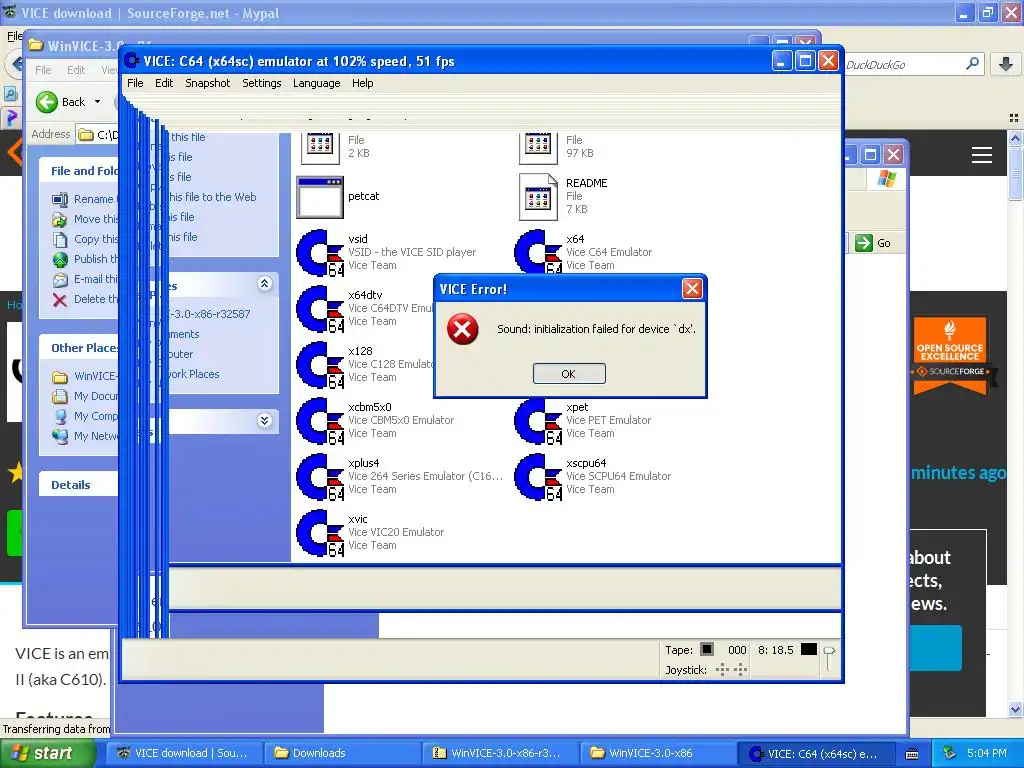The height and width of the screenshot is (768, 1024).
Task: Select the x64 C64 Emulator icon
Action: [538, 252]
